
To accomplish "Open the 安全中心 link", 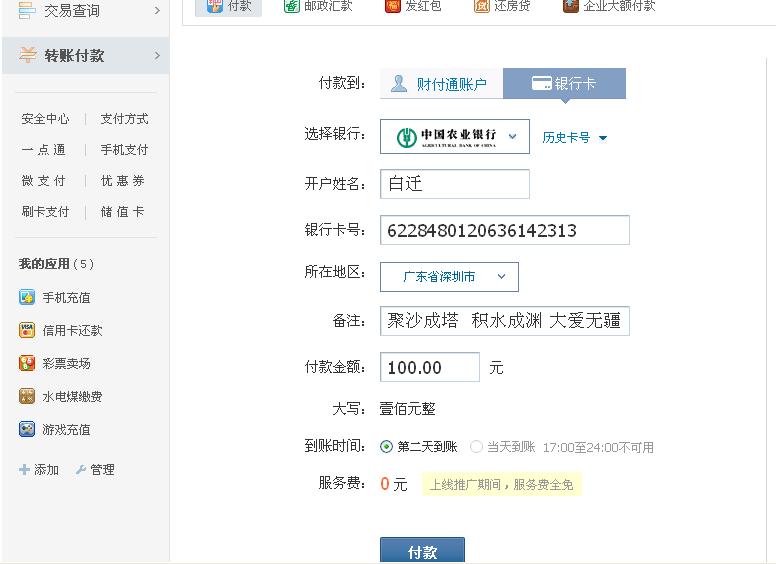I will point(45,119).
